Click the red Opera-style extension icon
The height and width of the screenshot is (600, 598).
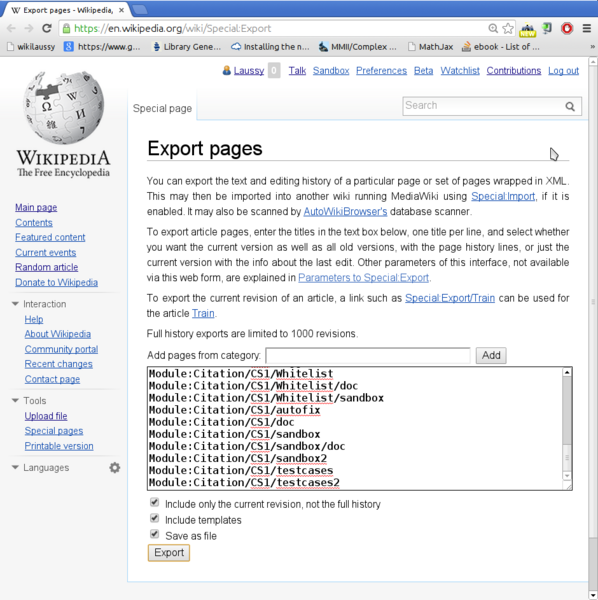click(567, 28)
